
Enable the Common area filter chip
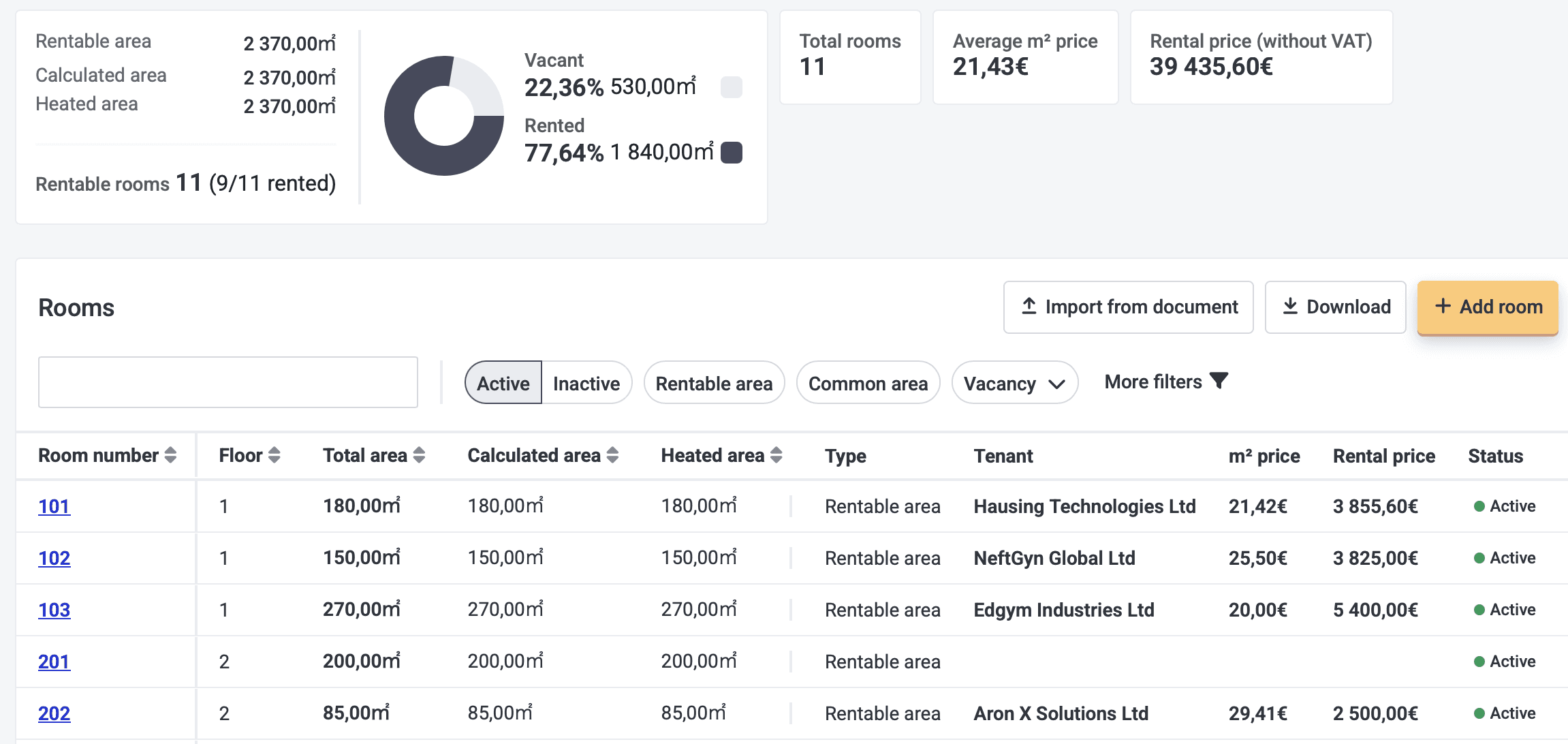coord(867,383)
